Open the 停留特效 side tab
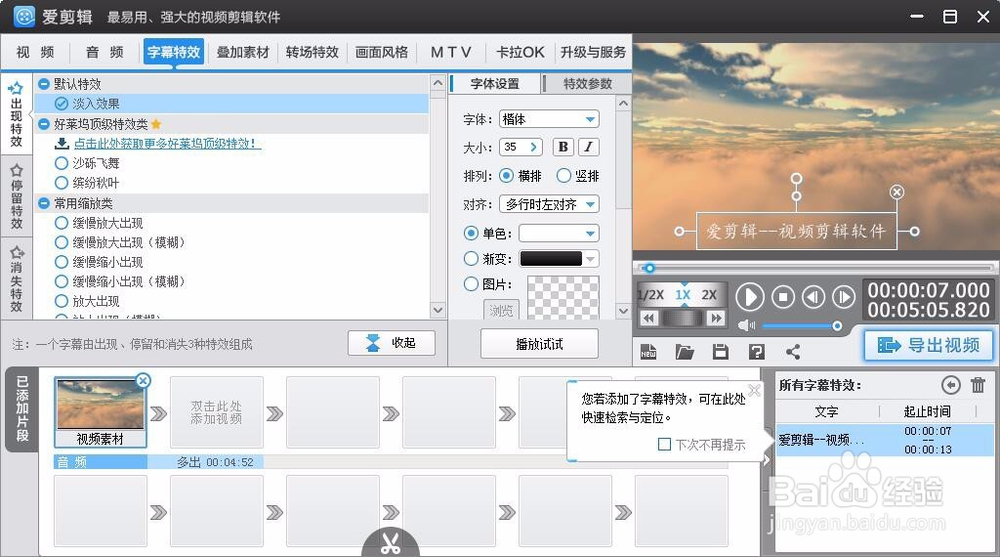This screenshot has height=557, width=1000. 17,197
